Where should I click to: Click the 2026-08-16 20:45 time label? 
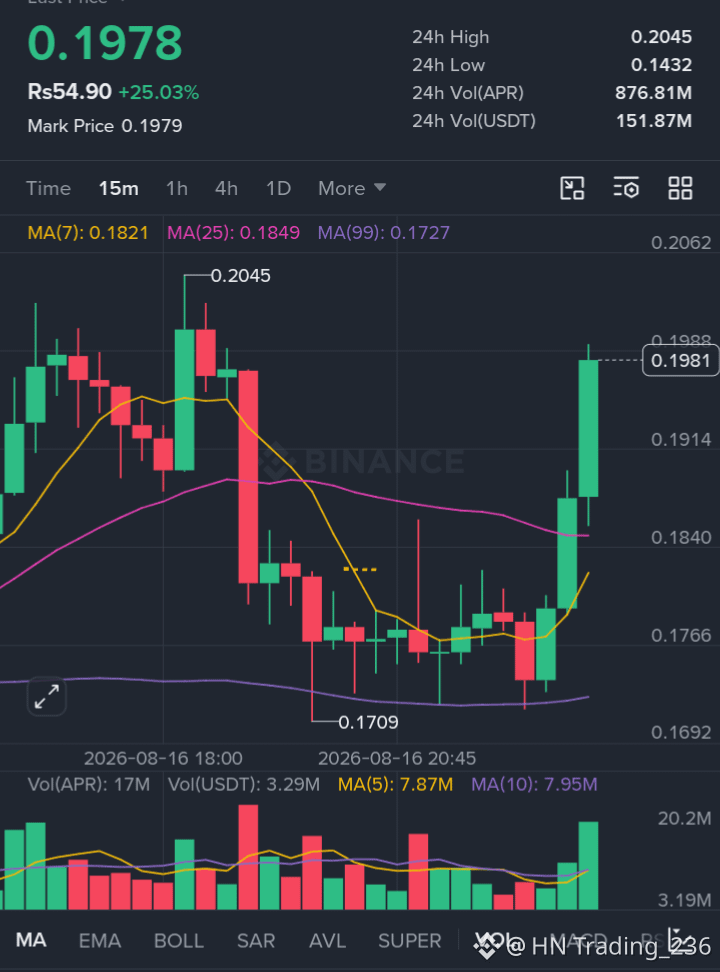397,758
